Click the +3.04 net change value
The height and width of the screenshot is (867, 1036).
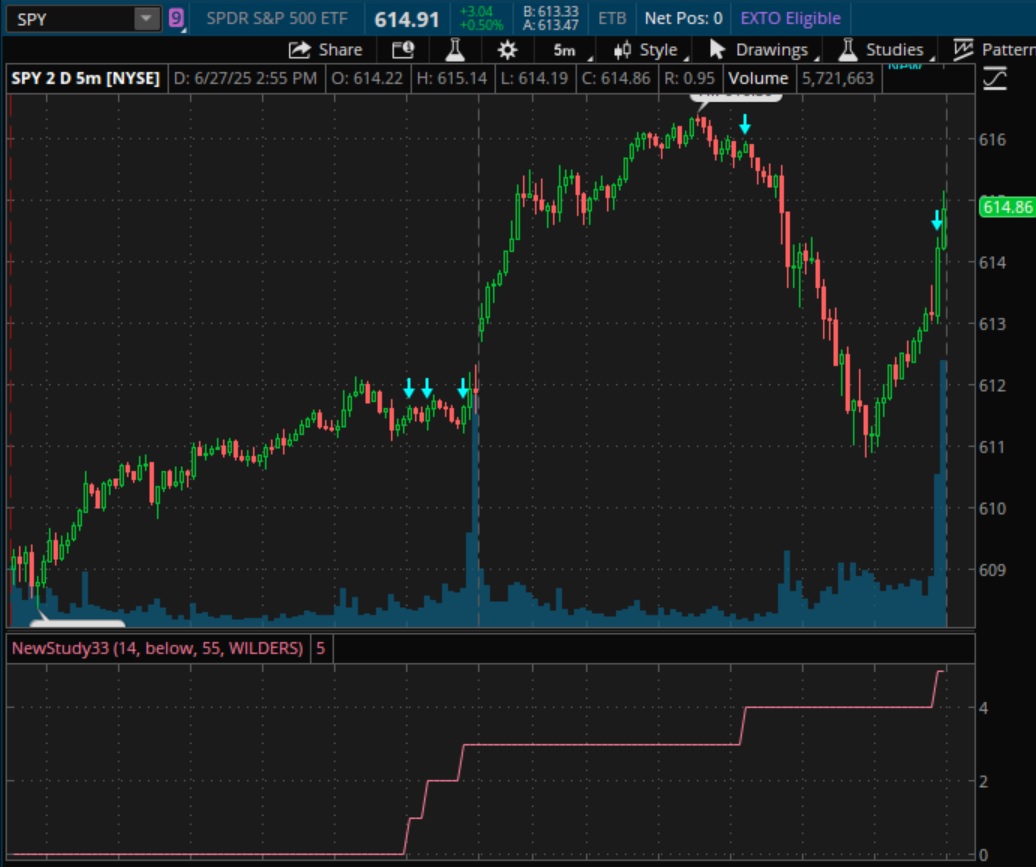(476, 12)
